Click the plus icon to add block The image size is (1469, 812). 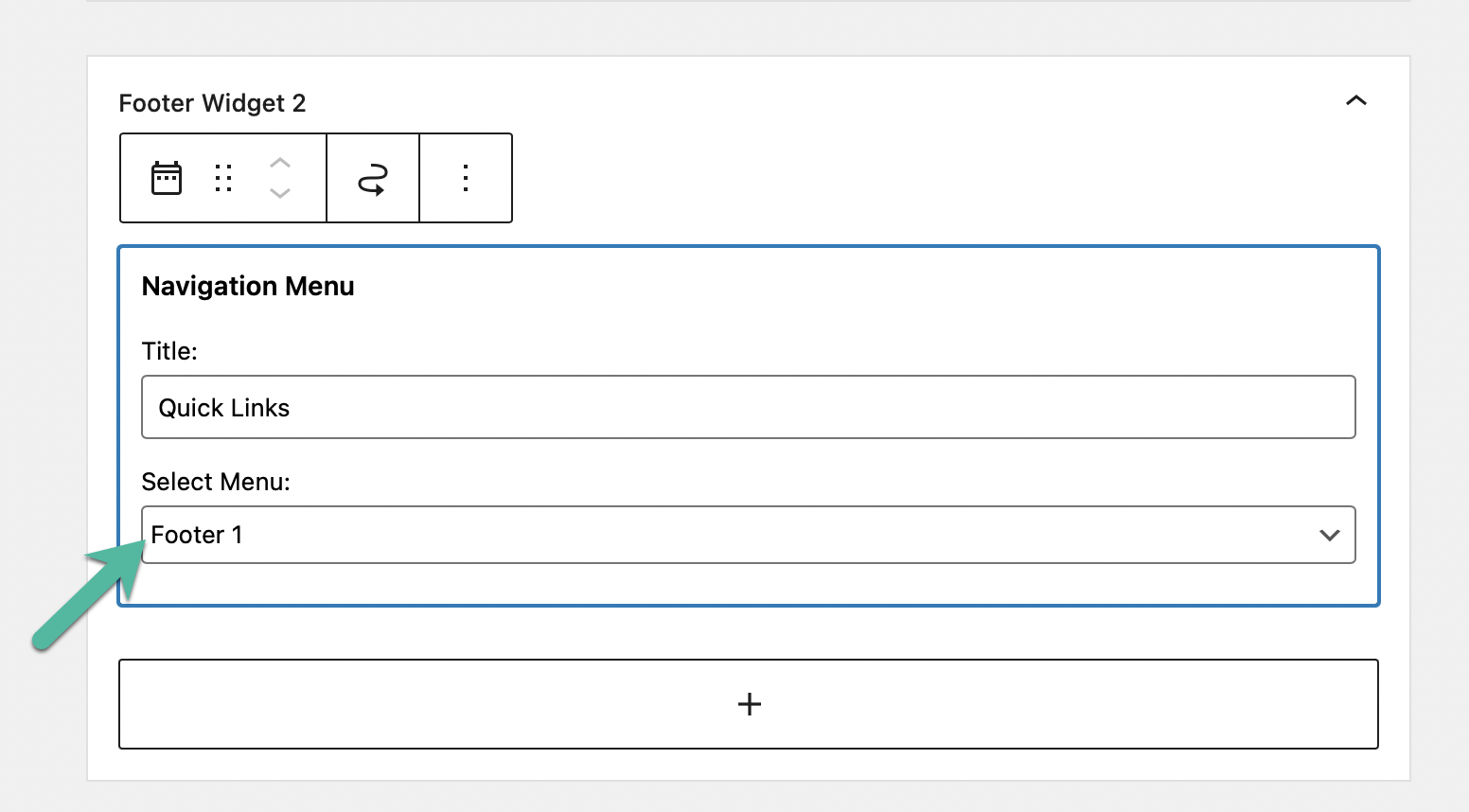pyautogui.click(x=750, y=704)
